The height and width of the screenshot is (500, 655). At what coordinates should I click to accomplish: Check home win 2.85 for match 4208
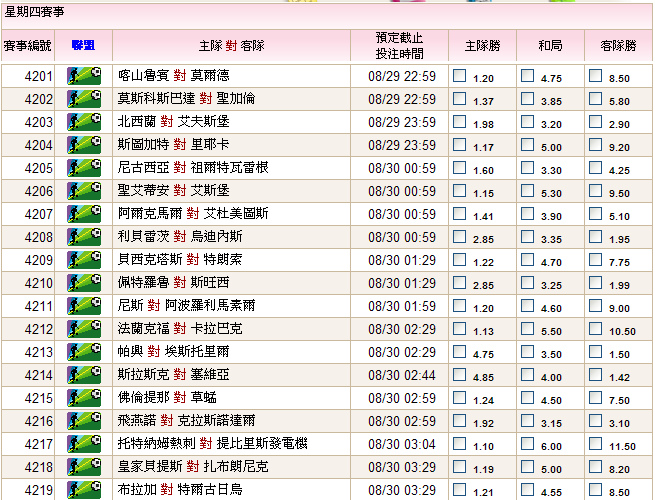coord(460,236)
